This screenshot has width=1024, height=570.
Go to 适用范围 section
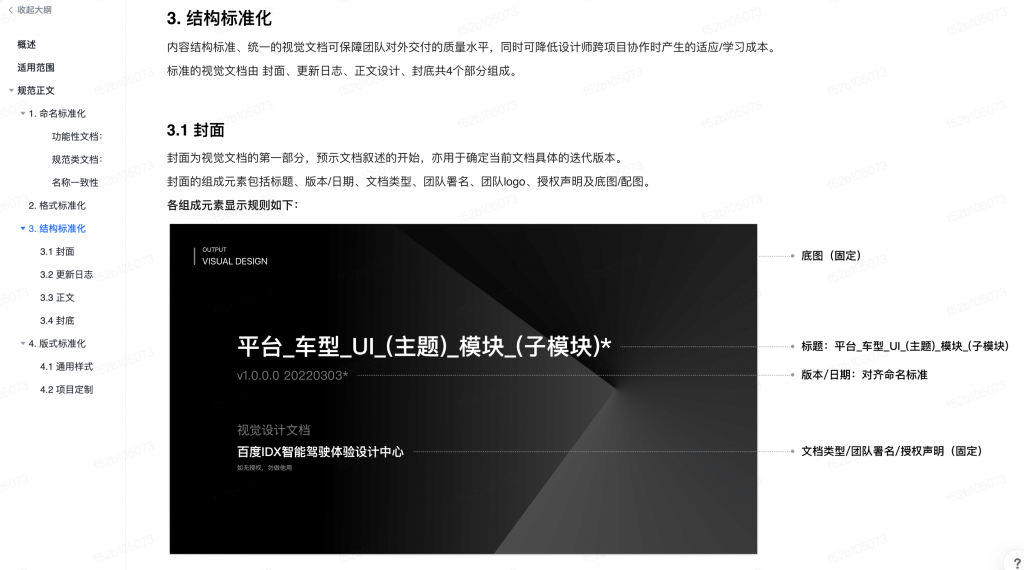coord(36,67)
